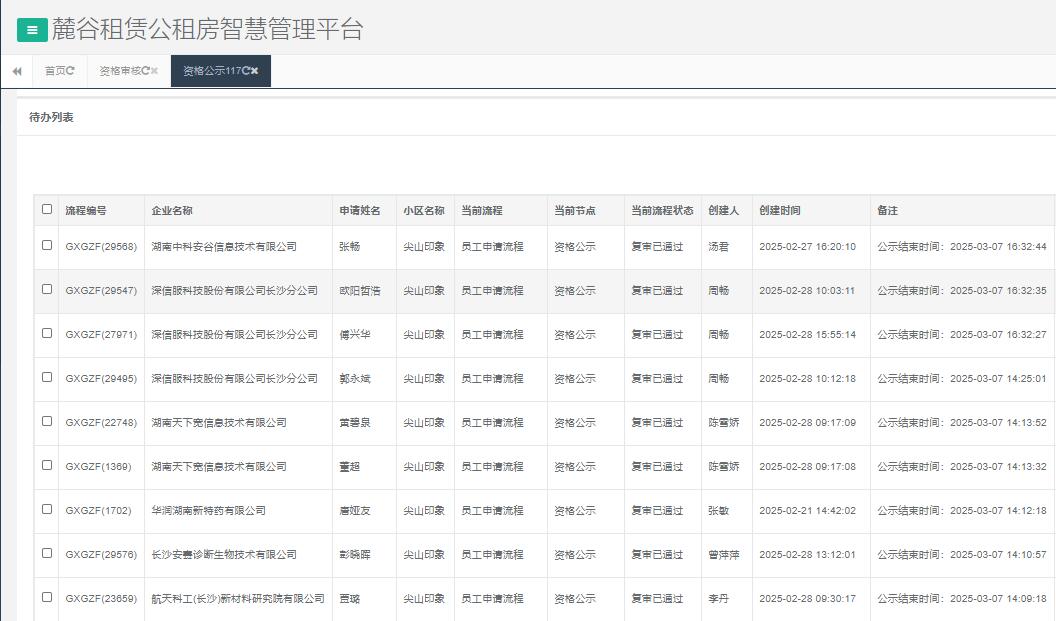This screenshot has width=1056, height=621.
Task: Sort by 创建时间 column header
Action: pos(779,211)
